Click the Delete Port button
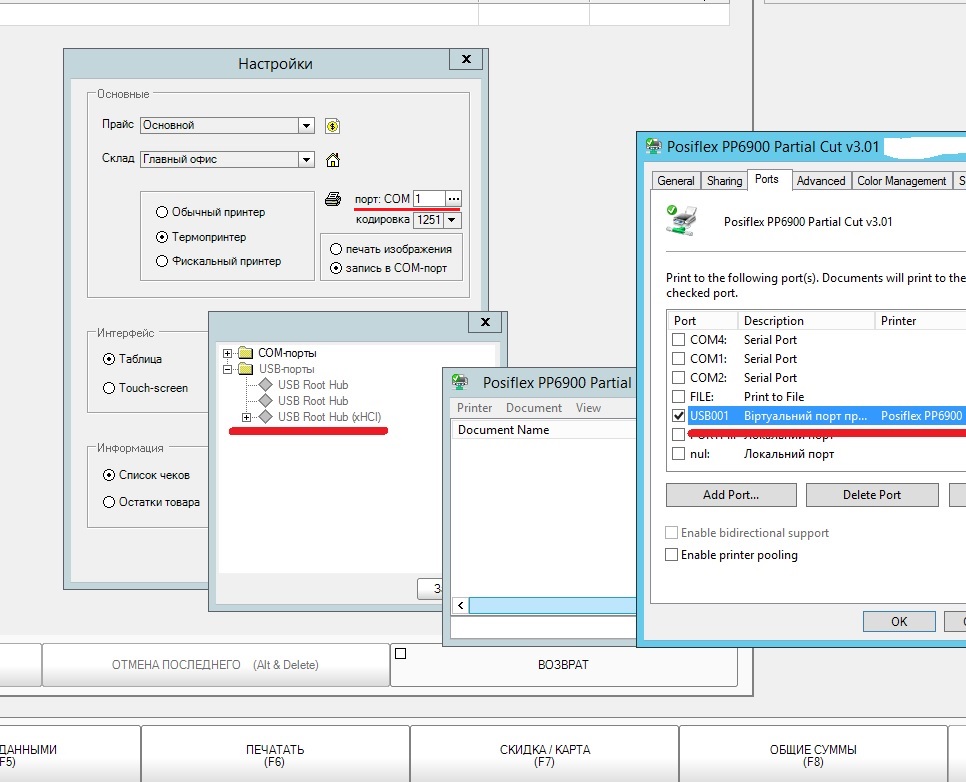The image size is (966, 782). pyautogui.click(x=872, y=495)
